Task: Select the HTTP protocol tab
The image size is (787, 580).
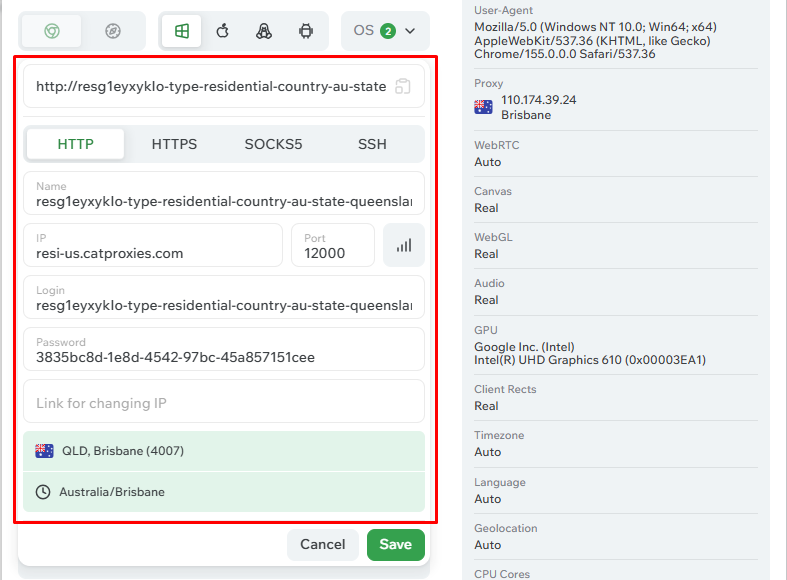Action: click(x=75, y=144)
